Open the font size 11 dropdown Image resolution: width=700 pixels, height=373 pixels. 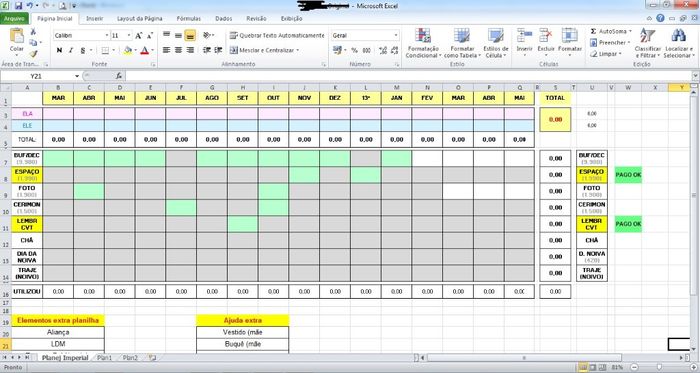[129, 35]
